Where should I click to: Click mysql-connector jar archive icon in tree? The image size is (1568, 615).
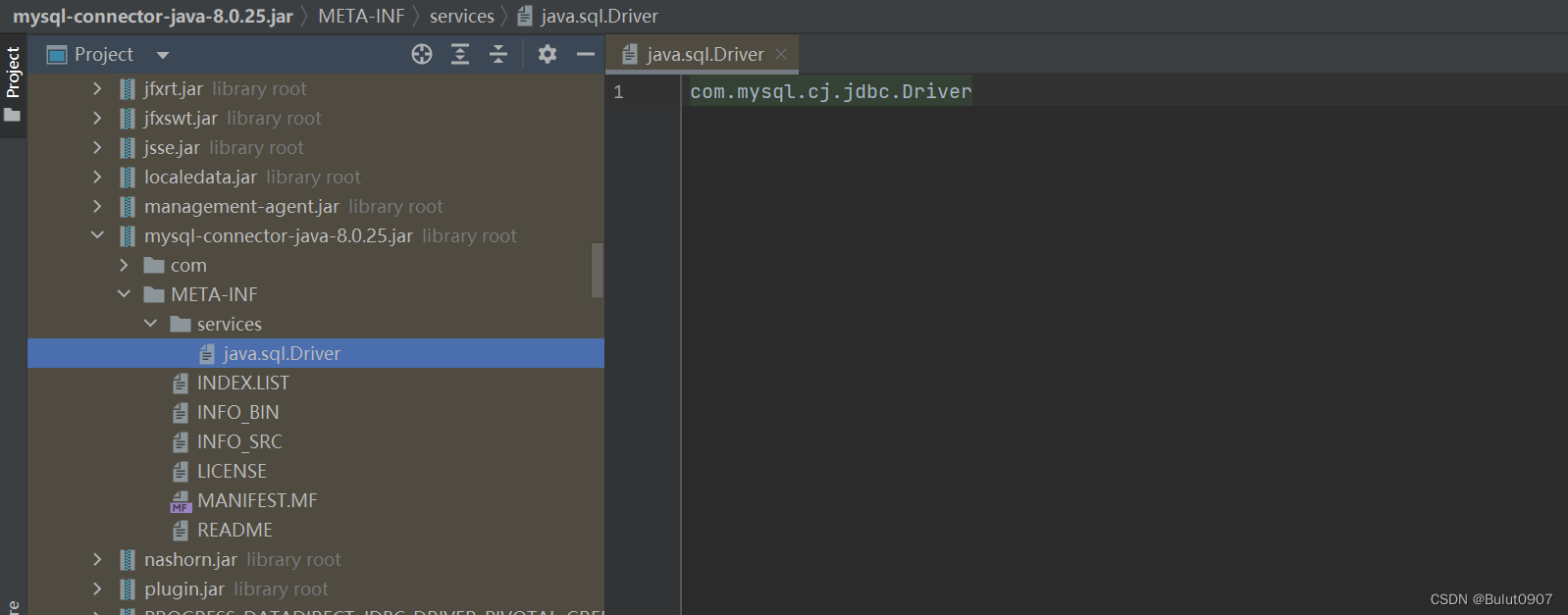(128, 236)
